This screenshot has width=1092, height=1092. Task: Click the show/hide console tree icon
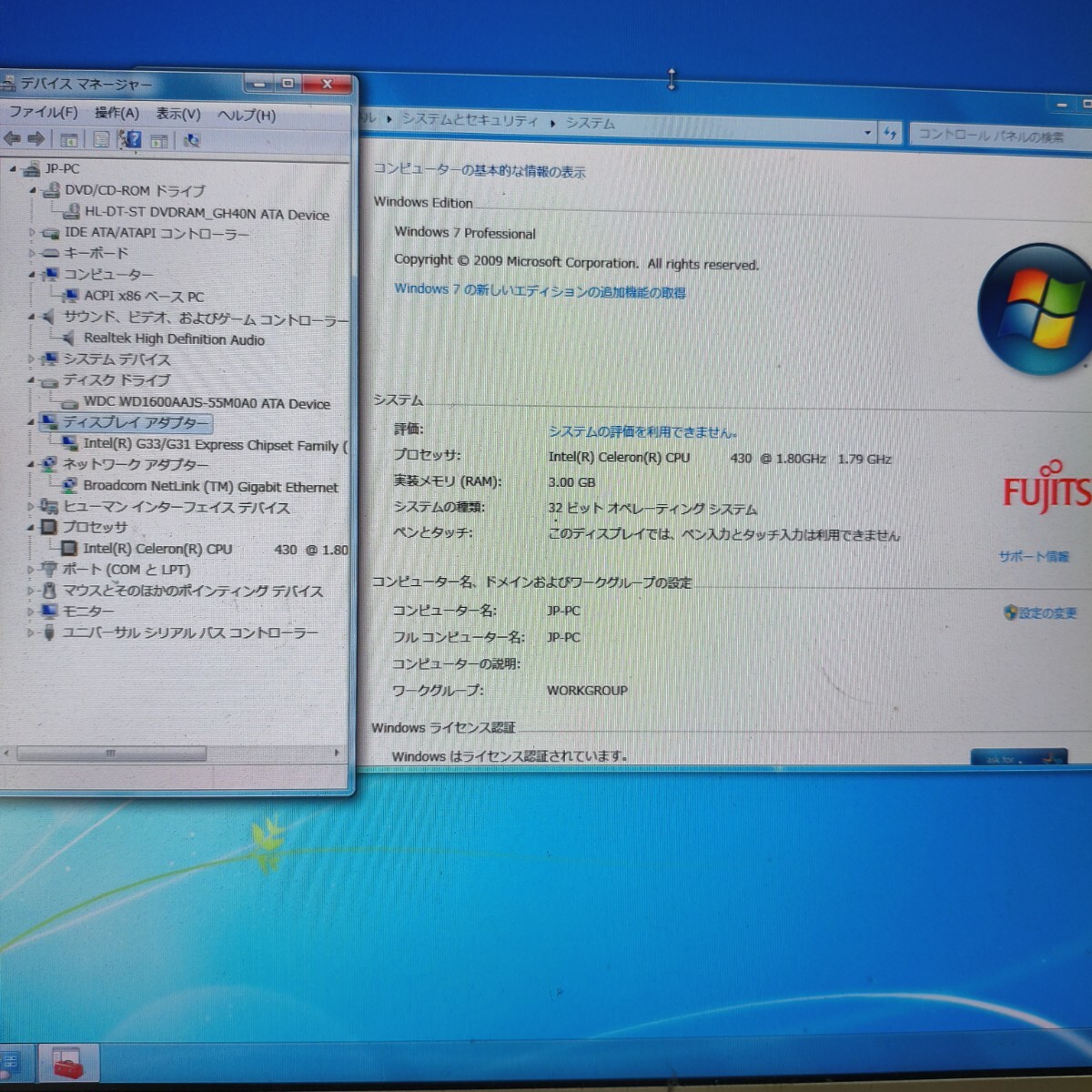click(x=68, y=139)
